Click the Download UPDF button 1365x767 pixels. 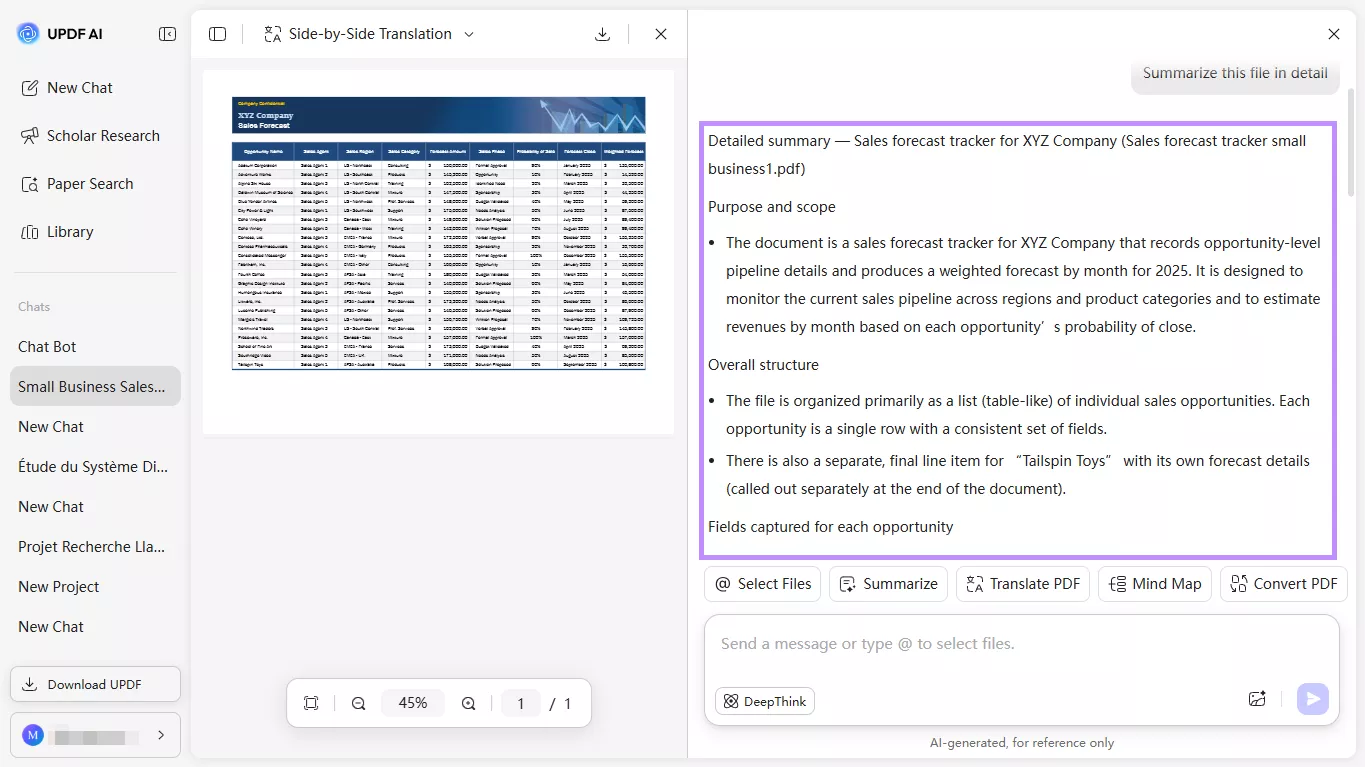click(95, 684)
